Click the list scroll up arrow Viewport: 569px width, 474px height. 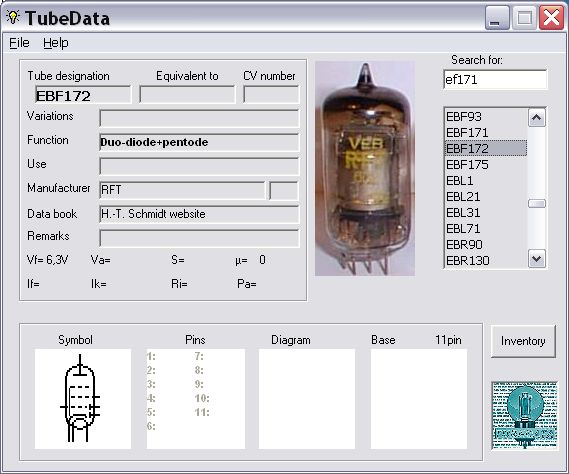pyautogui.click(x=537, y=118)
